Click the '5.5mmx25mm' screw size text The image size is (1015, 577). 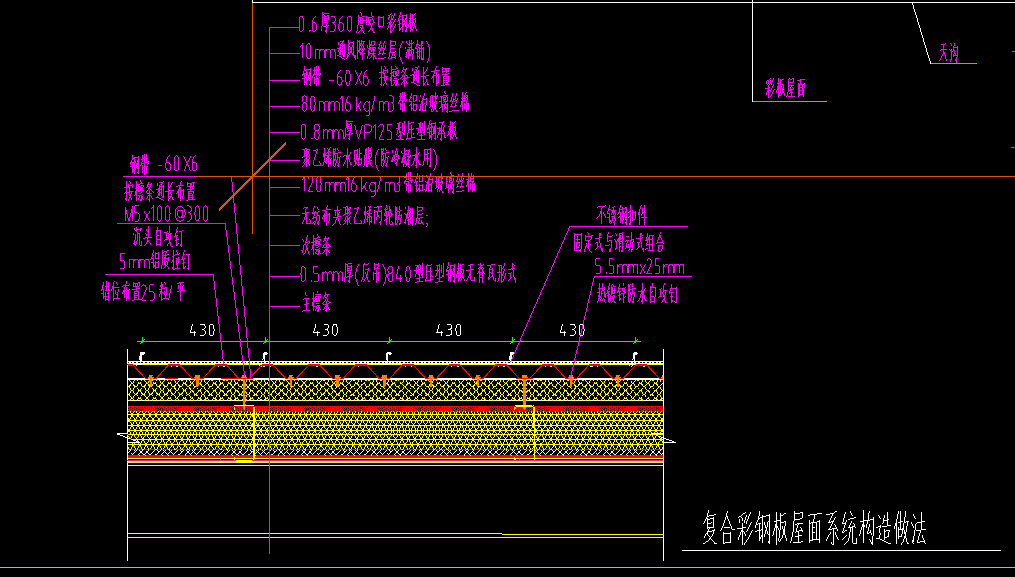click(x=640, y=267)
